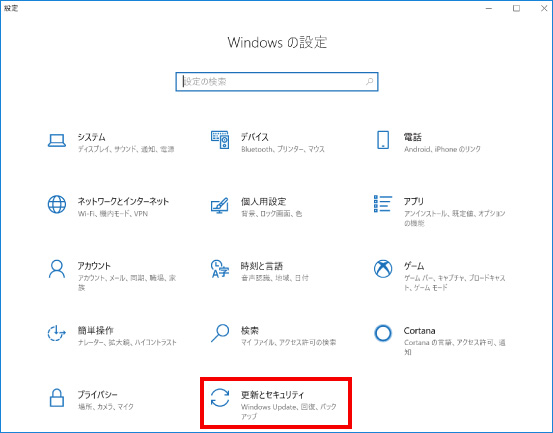
Task: Open the Cortana circle icon
Action: tap(383, 333)
